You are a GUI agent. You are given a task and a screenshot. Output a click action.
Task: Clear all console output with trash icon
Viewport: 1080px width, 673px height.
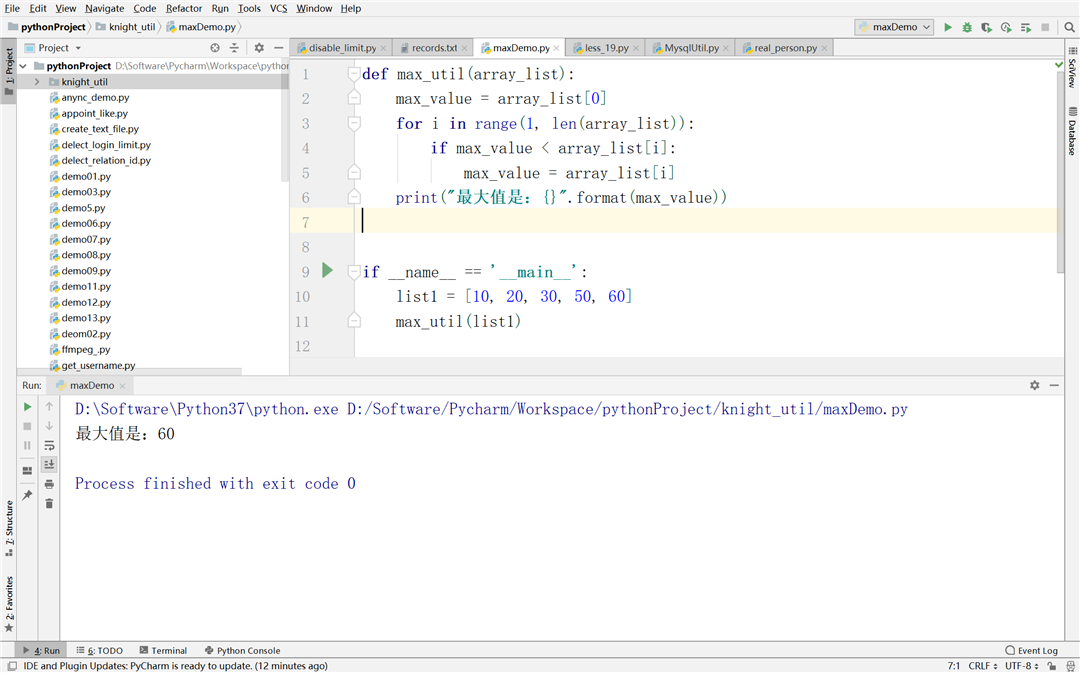(x=49, y=504)
